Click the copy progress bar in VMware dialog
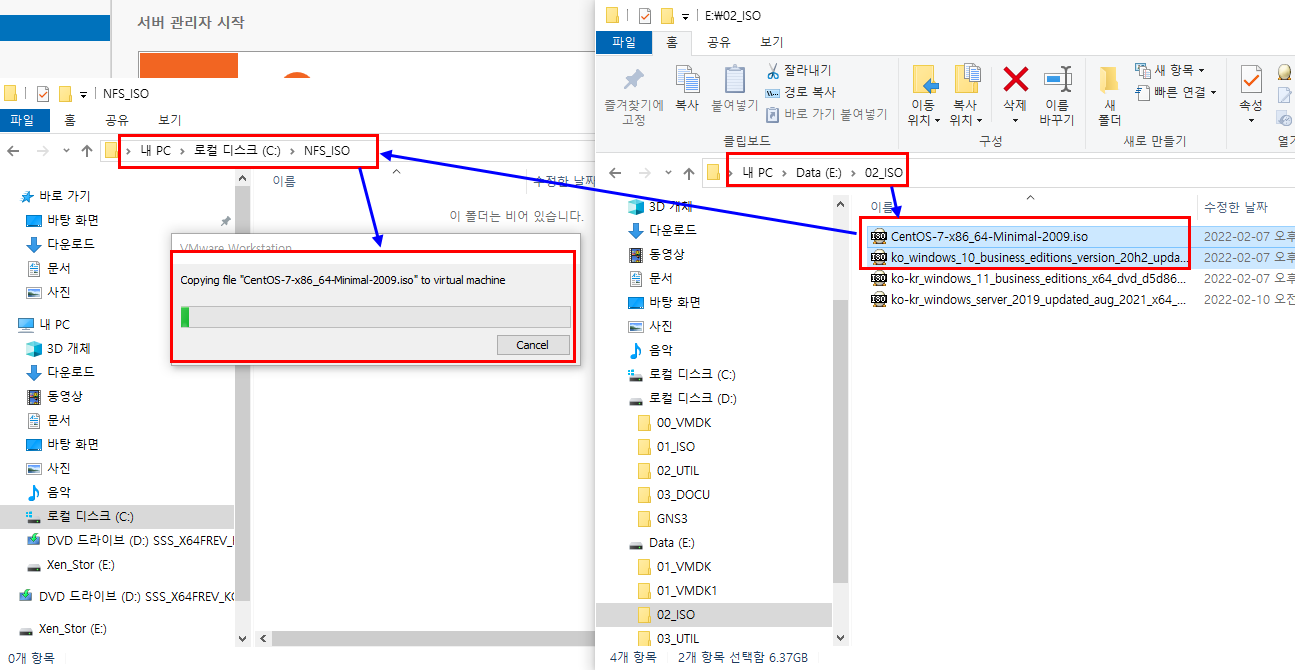This screenshot has width=1295, height=670. tap(375, 317)
